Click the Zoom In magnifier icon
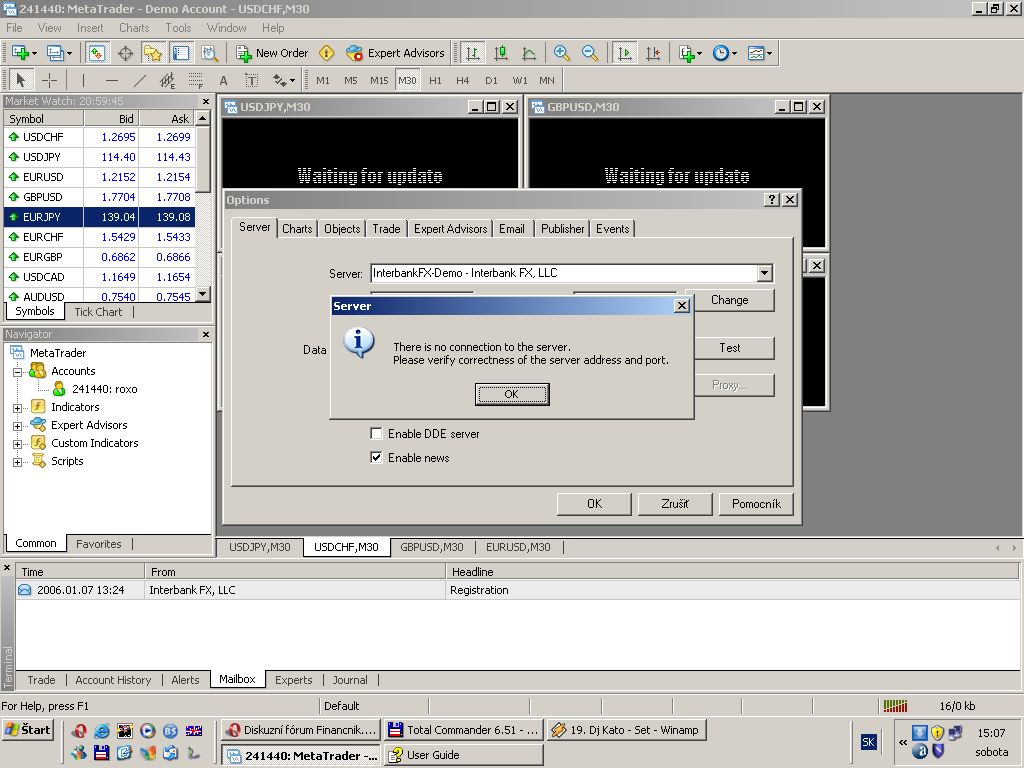The height and width of the screenshot is (768, 1024). point(562,53)
